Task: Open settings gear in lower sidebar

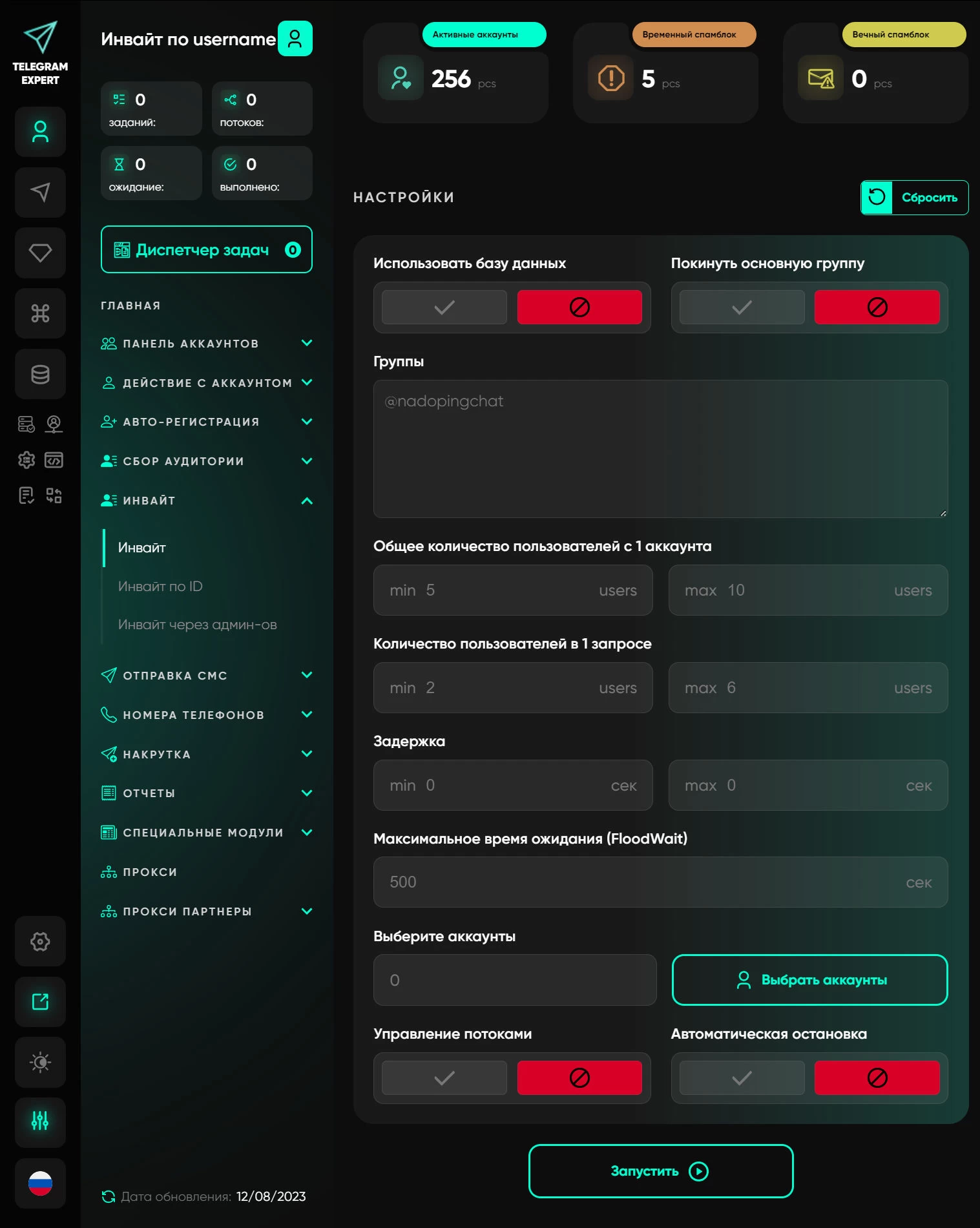Action: [x=40, y=941]
